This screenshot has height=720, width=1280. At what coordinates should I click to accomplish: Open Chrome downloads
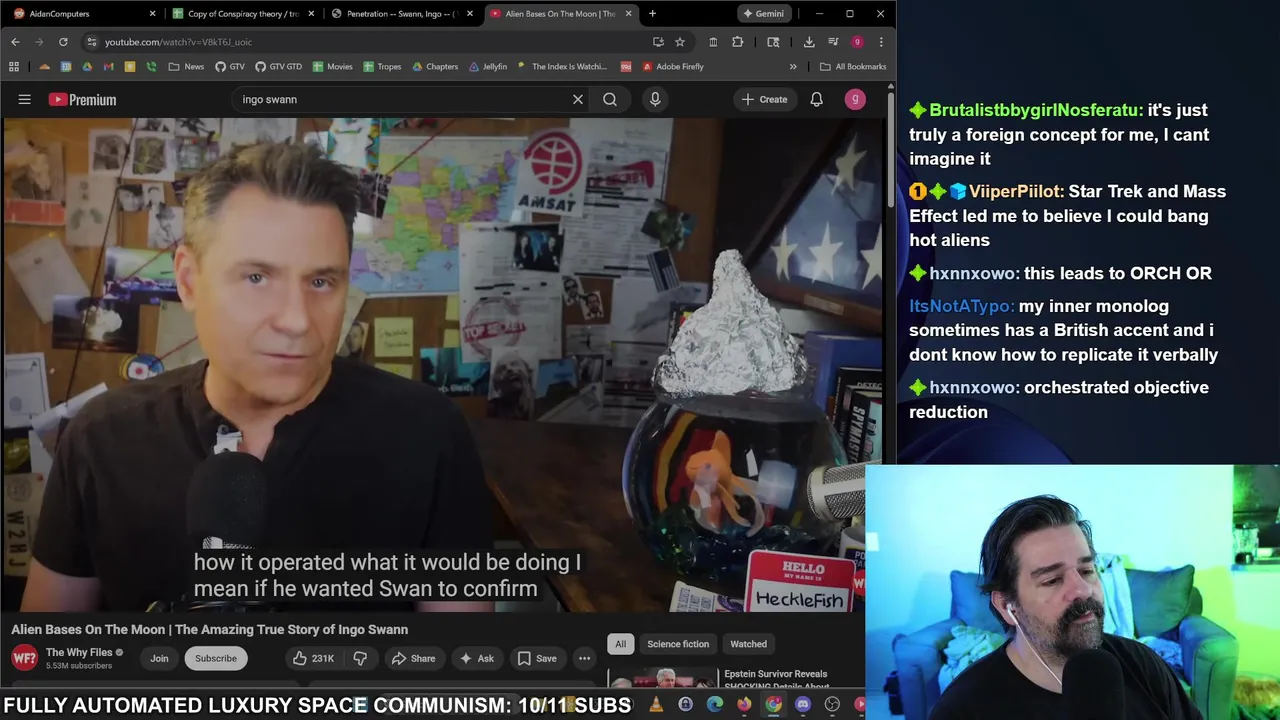(809, 42)
